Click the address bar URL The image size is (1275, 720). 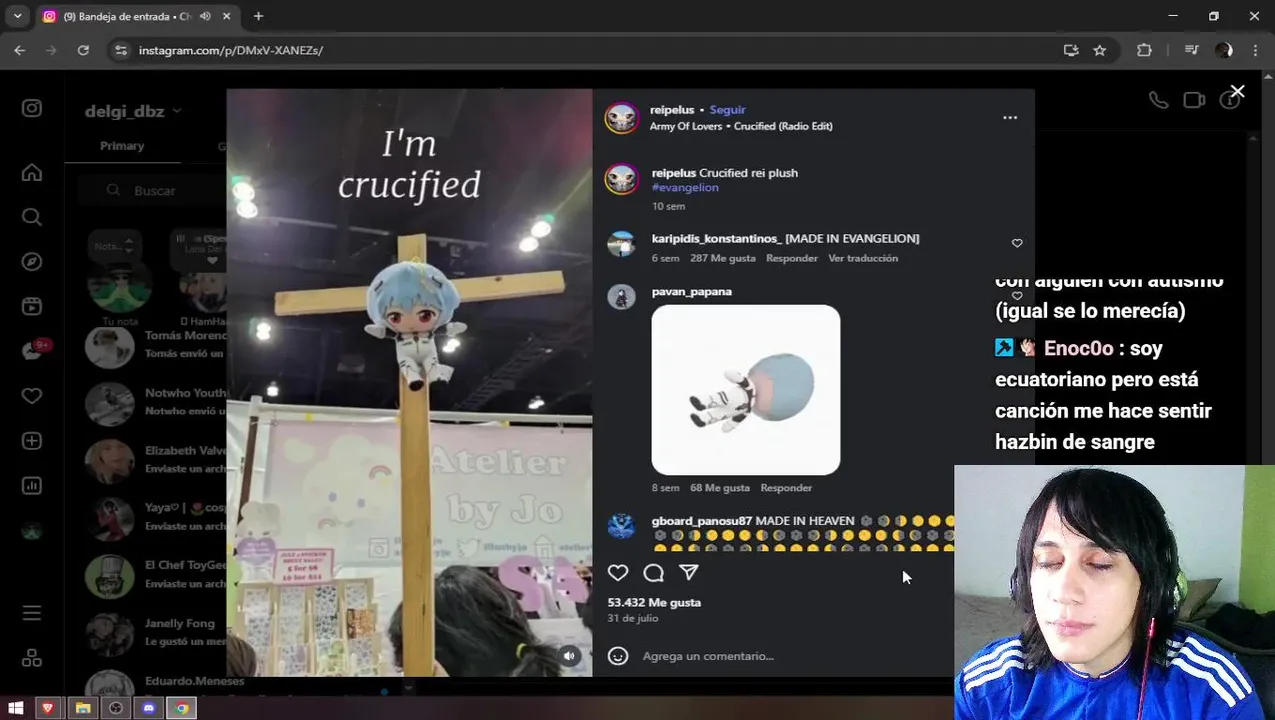pos(231,50)
